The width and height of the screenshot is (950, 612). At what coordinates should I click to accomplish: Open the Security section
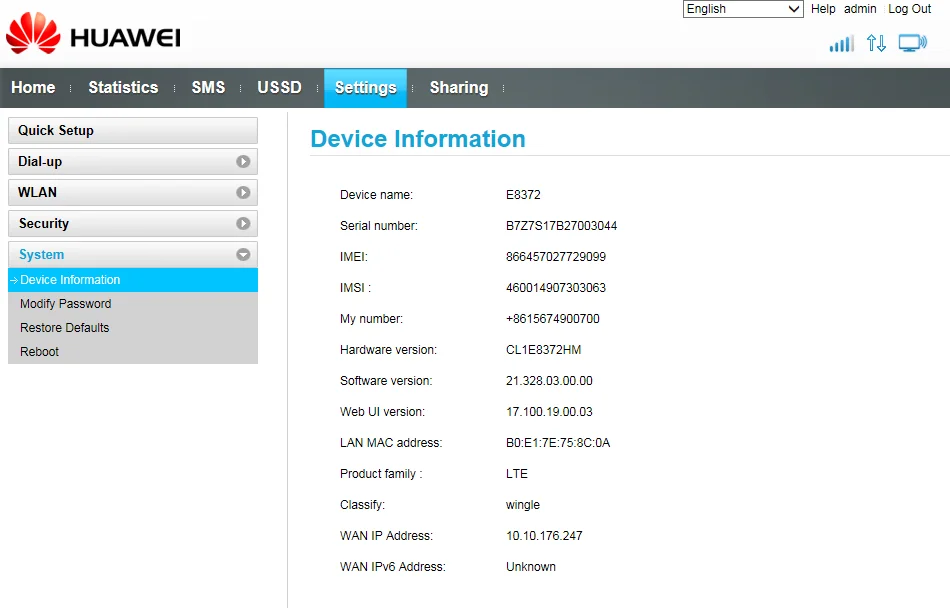(x=133, y=224)
